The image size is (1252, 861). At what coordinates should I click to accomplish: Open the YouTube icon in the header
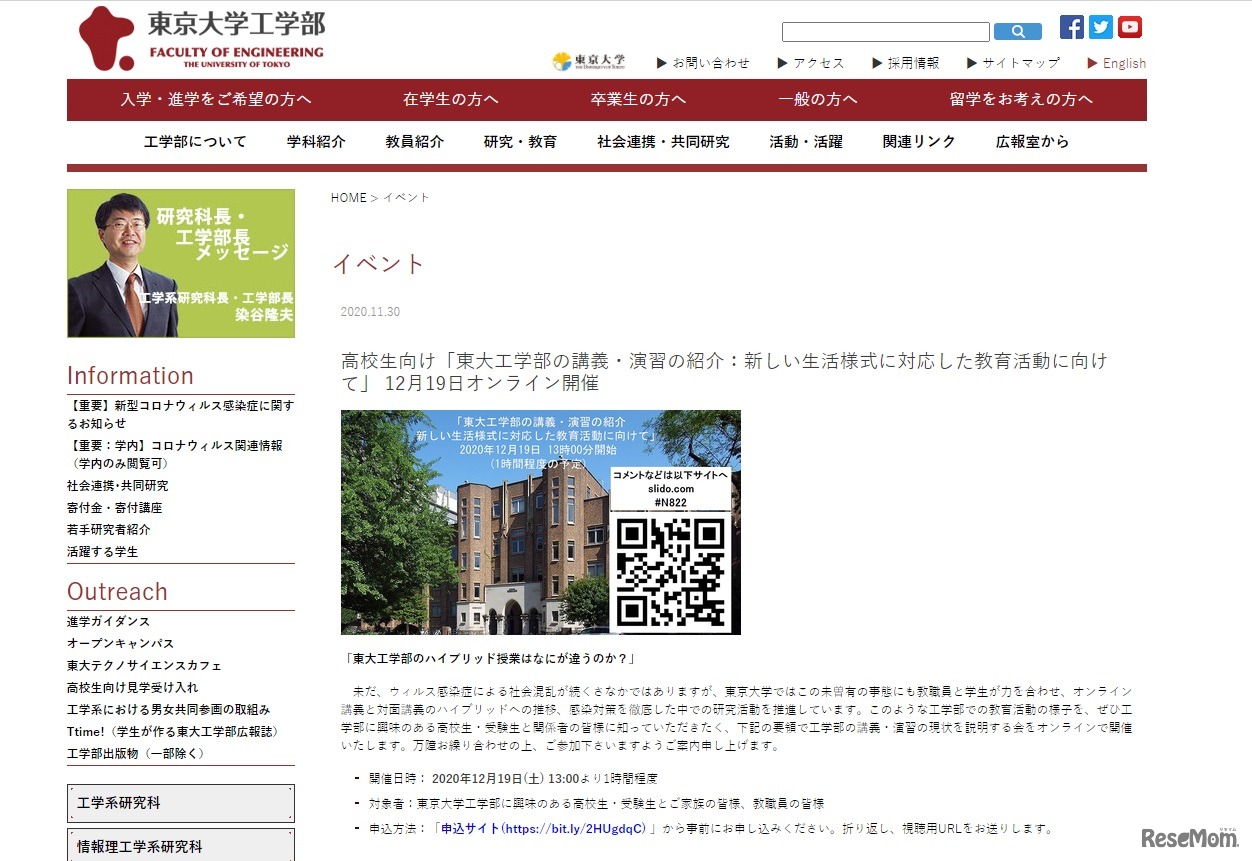coord(1129,27)
